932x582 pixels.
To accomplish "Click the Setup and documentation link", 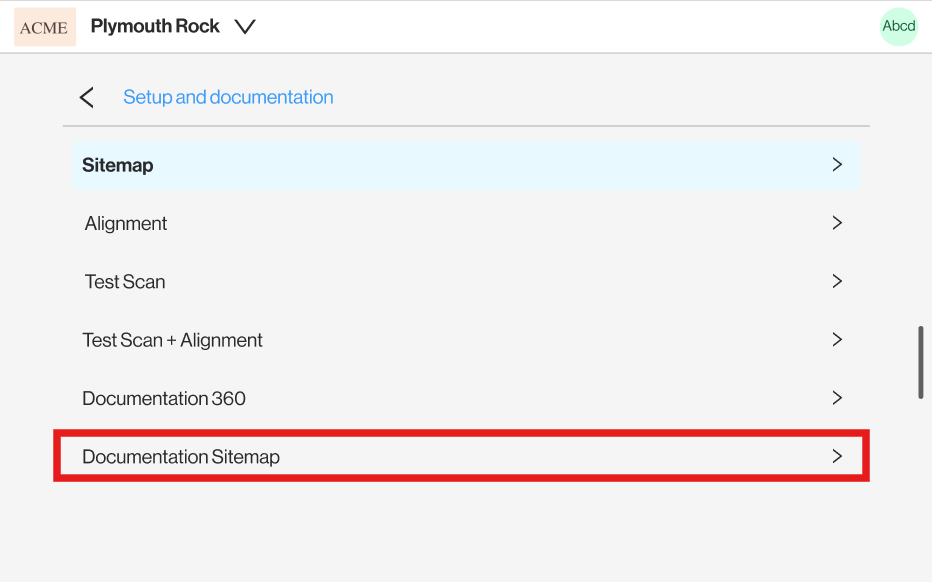I will point(228,97).
